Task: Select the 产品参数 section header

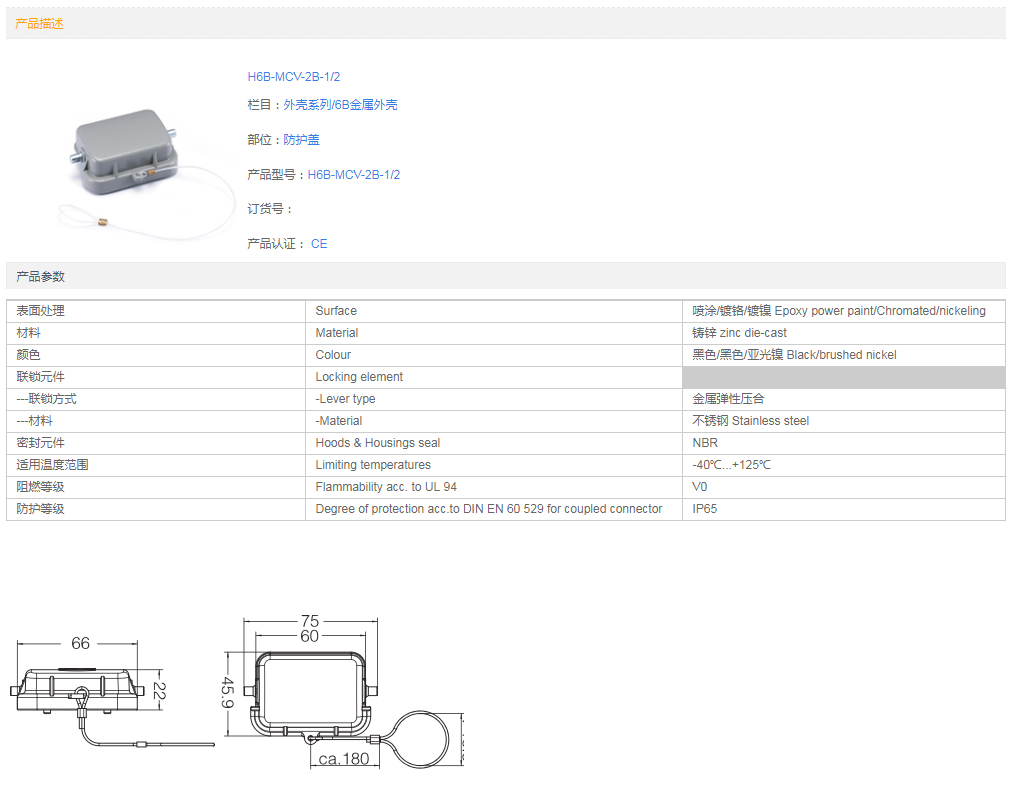Action: pyautogui.click(x=40, y=277)
